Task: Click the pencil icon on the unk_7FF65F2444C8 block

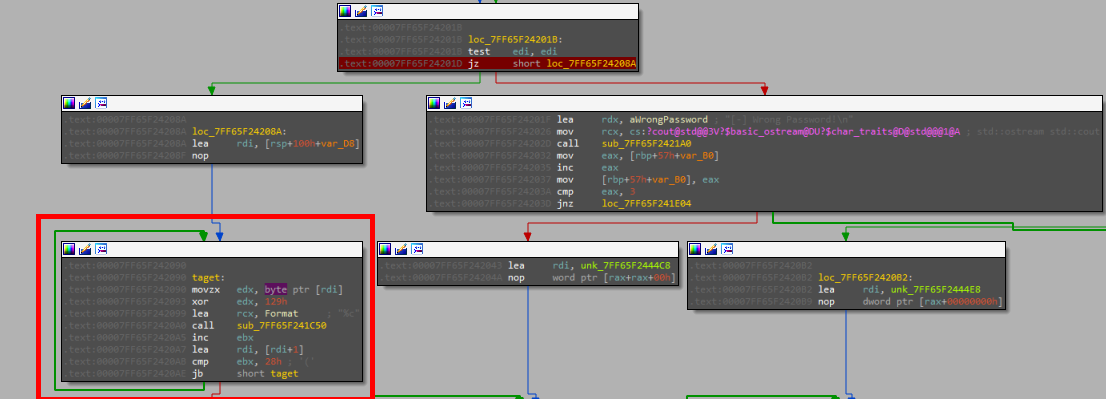Action: [401, 249]
